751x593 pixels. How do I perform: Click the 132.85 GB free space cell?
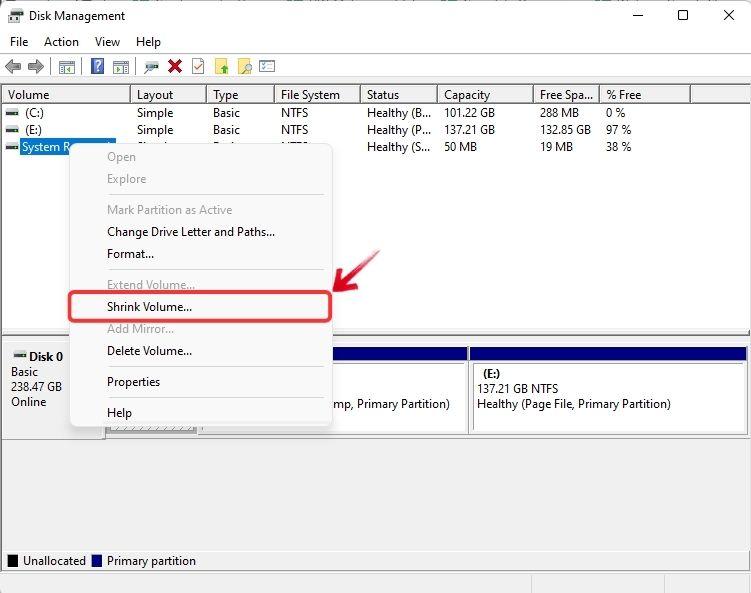coord(565,129)
